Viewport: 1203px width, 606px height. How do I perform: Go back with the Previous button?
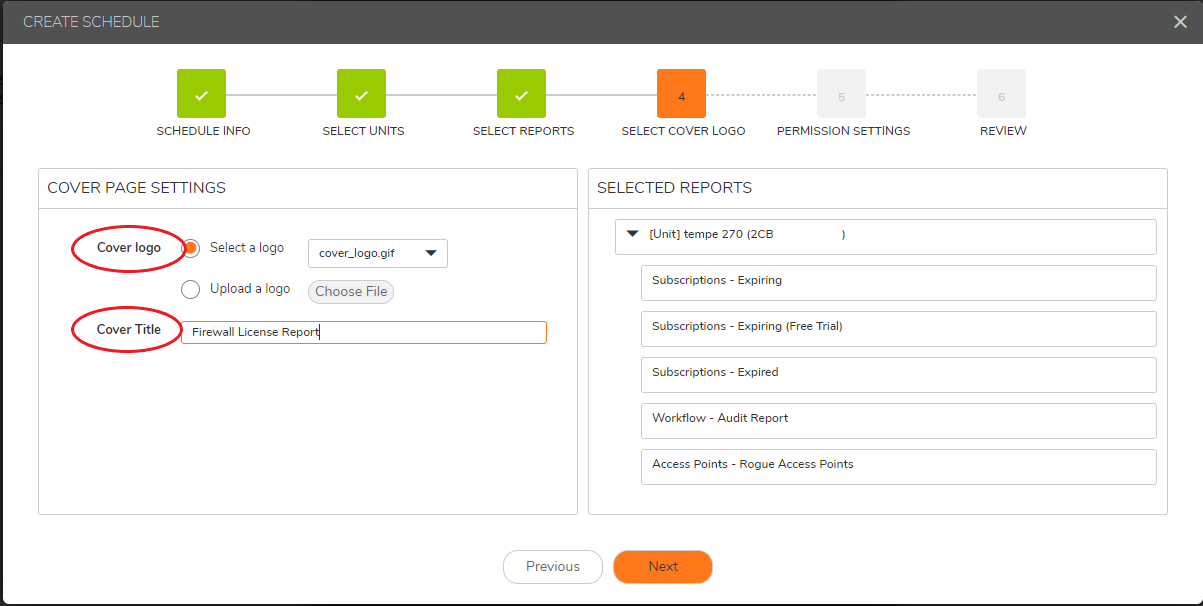pyautogui.click(x=552, y=567)
